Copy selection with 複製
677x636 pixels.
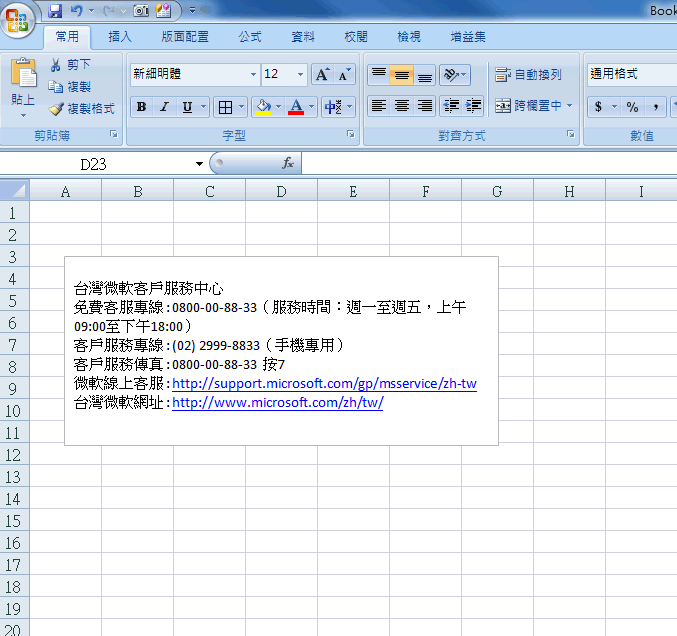pyautogui.click(x=70, y=87)
